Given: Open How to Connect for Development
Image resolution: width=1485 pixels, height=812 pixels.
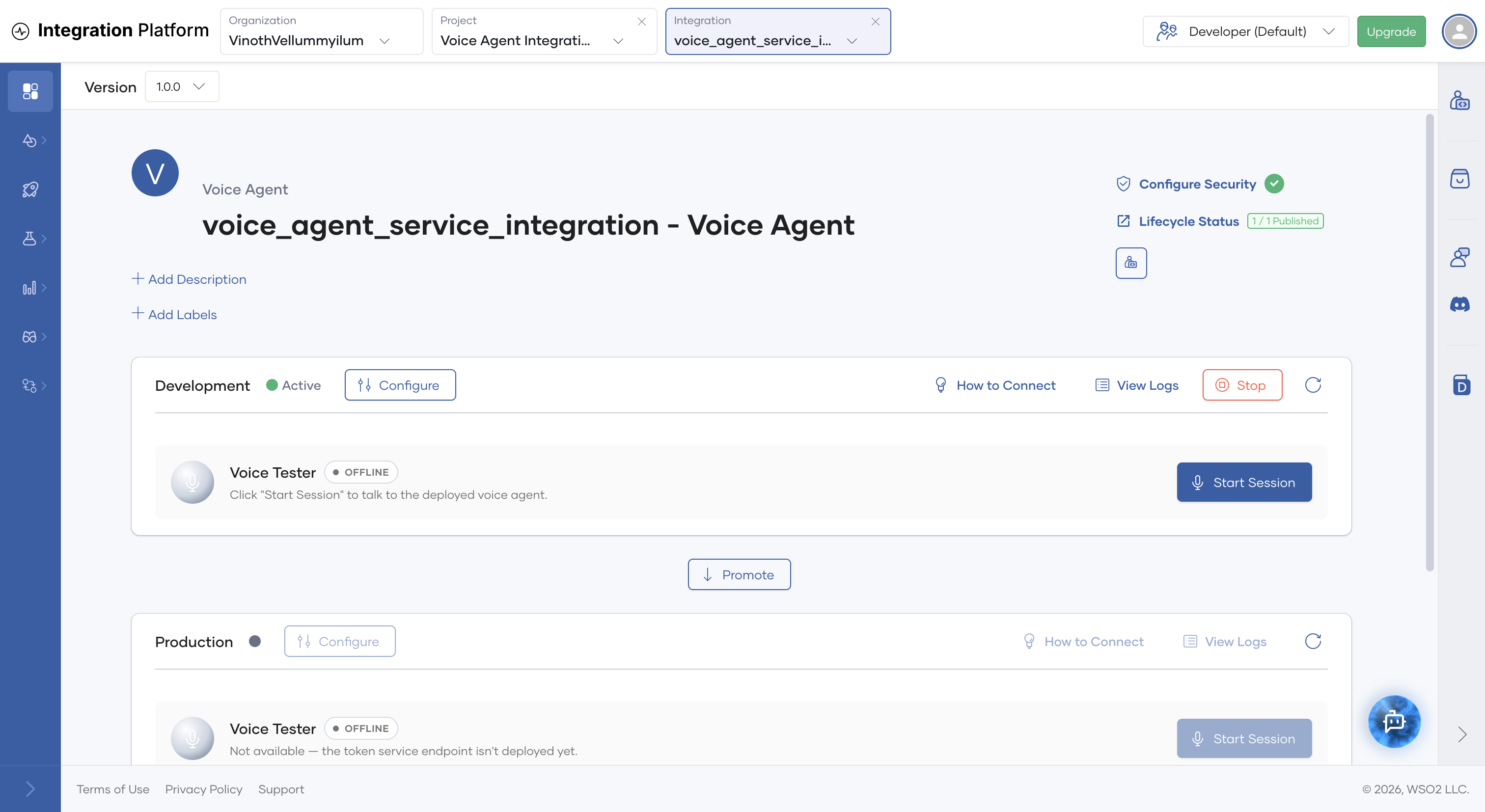Looking at the screenshot, I should pyautogui.click(x=995, y=385).
